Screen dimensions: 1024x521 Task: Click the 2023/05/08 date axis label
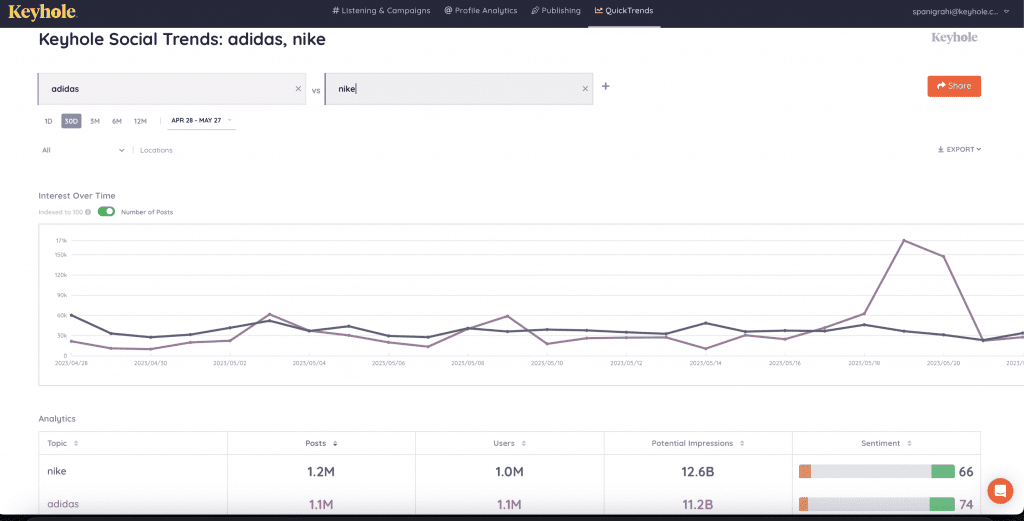click(x=469, y=363)
